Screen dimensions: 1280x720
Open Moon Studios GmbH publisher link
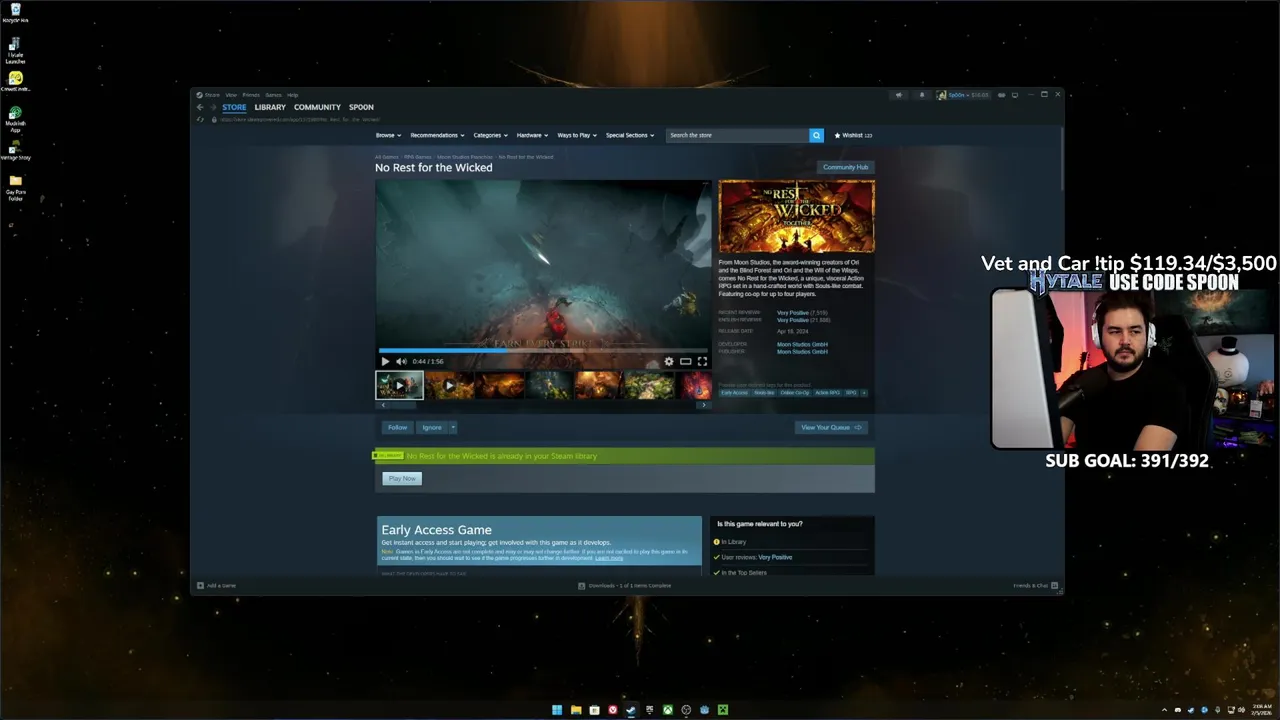pos(802,352)
